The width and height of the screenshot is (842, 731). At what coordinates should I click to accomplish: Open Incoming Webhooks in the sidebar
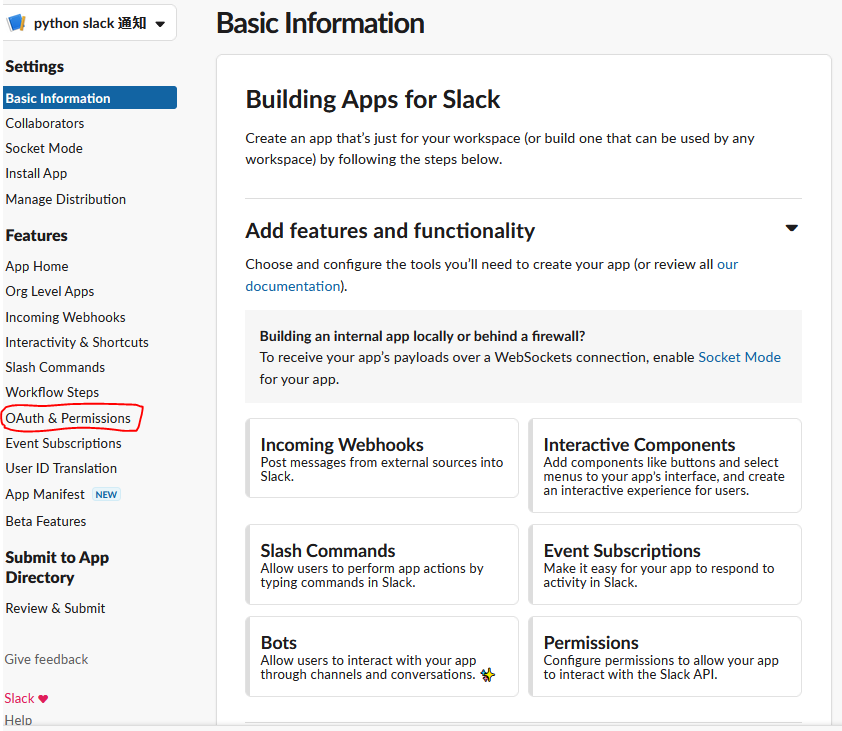[66, 317]
